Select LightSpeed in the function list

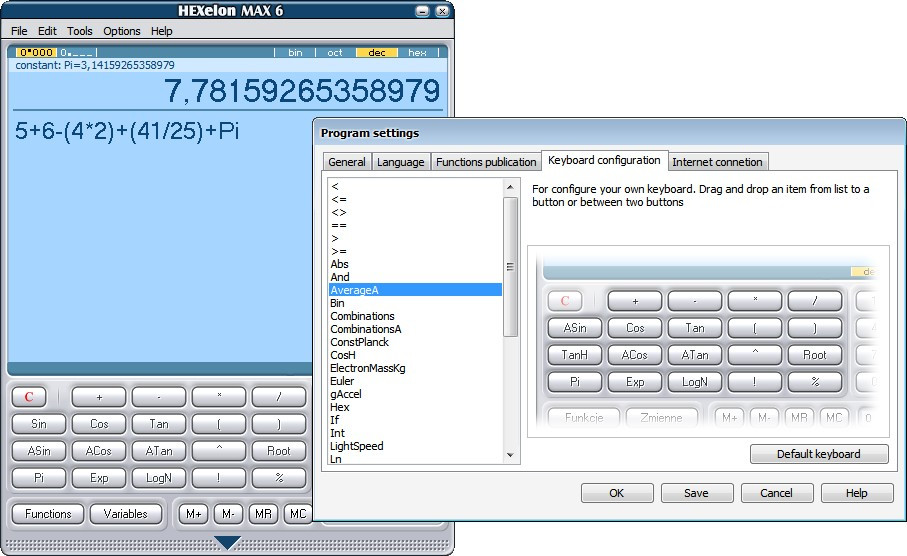pyautogui.click(x=415, y=446)
